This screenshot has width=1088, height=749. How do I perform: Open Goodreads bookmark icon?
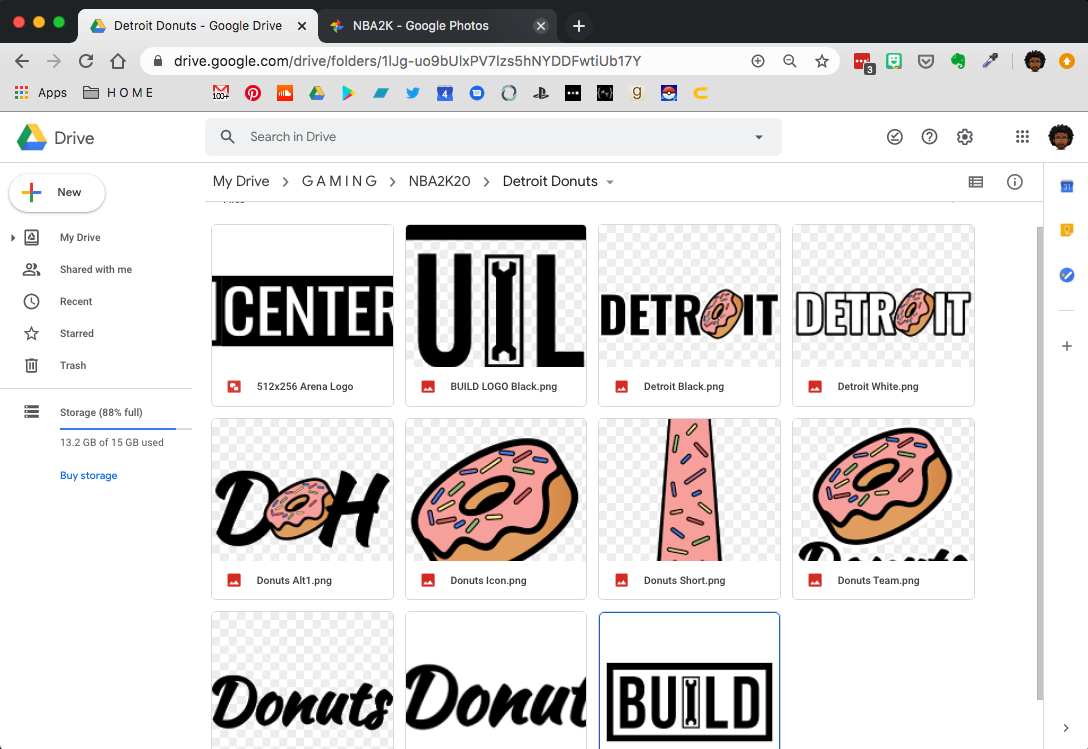[x=636, y=92]
